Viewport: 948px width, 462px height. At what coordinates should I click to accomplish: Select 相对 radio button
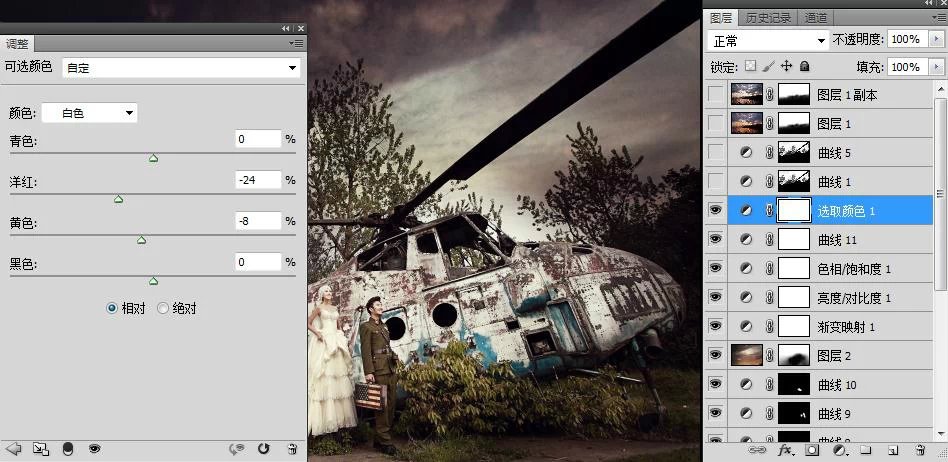point(111,308)
